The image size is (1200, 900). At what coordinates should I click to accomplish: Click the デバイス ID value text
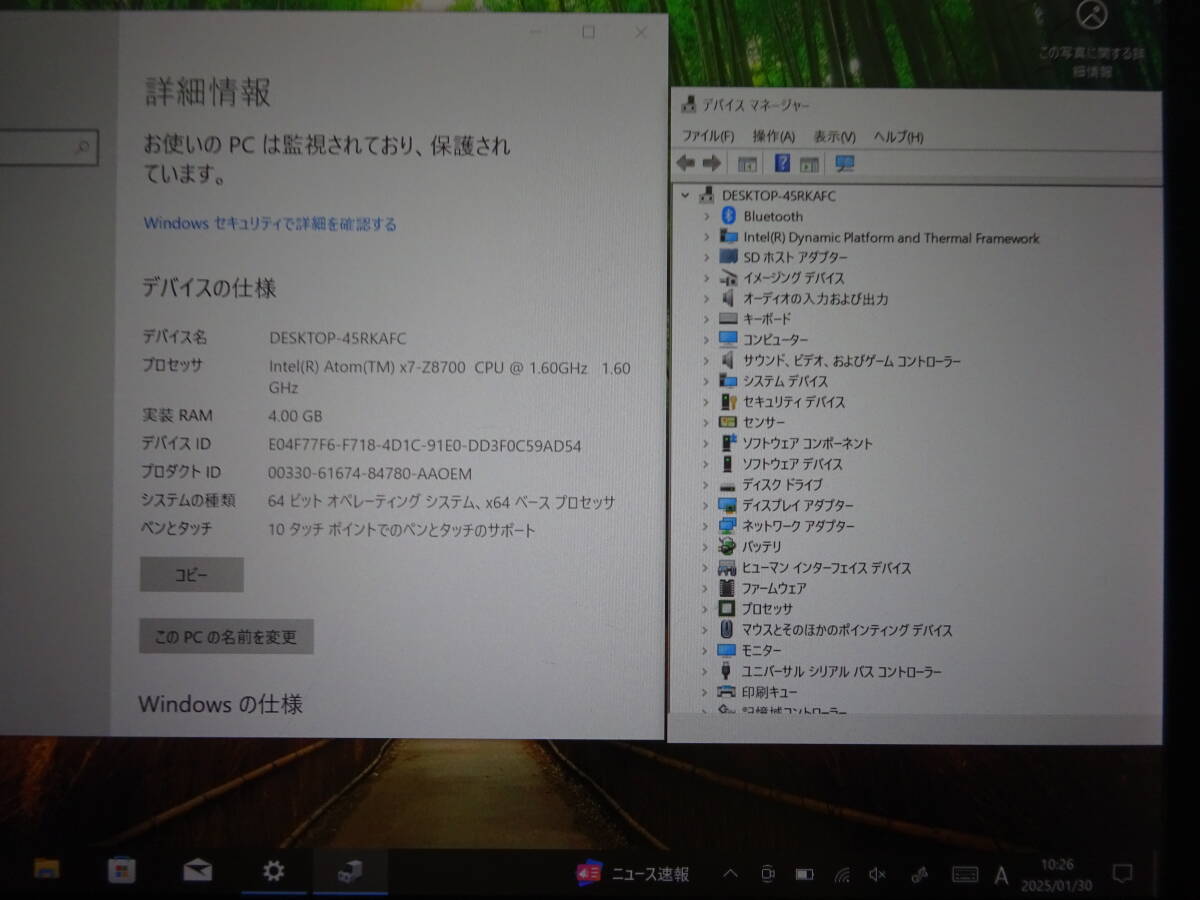tap(425, 446)
